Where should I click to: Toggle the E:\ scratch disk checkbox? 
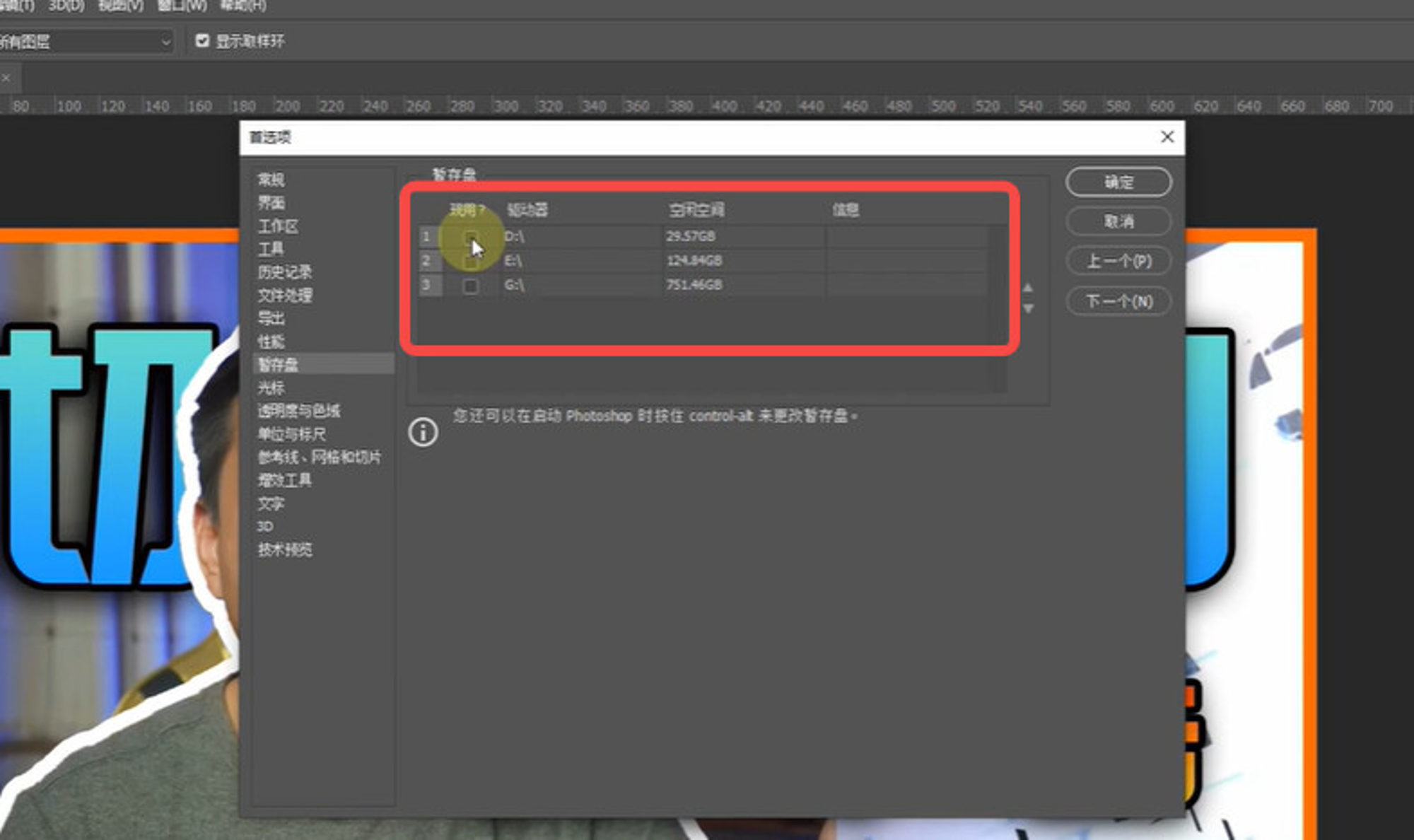click(471, 262)
